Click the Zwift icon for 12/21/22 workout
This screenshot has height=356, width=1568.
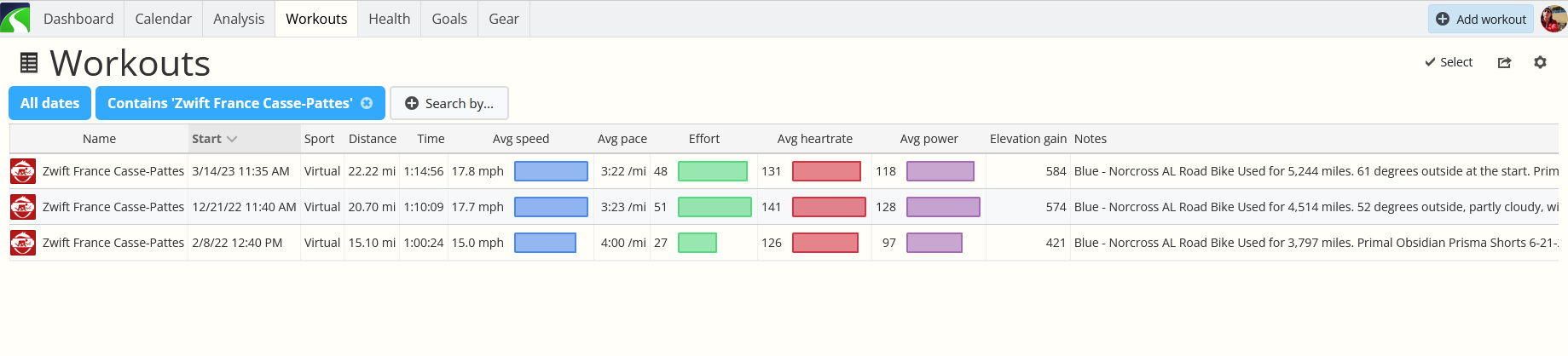(x=23, y=207)
